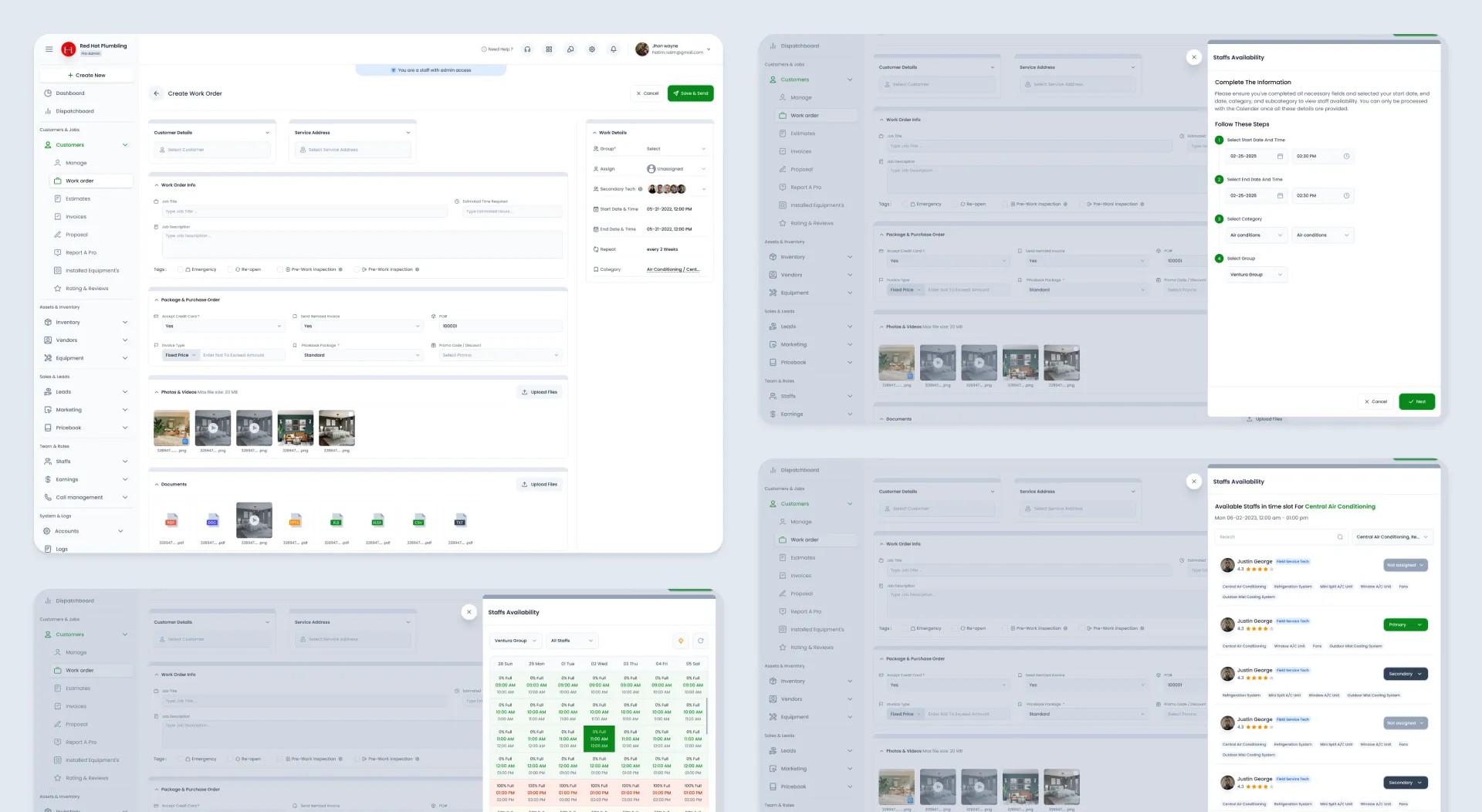
Task: Click Upload Files in Photos & Videos section
Action: click(x=540, y=392)
